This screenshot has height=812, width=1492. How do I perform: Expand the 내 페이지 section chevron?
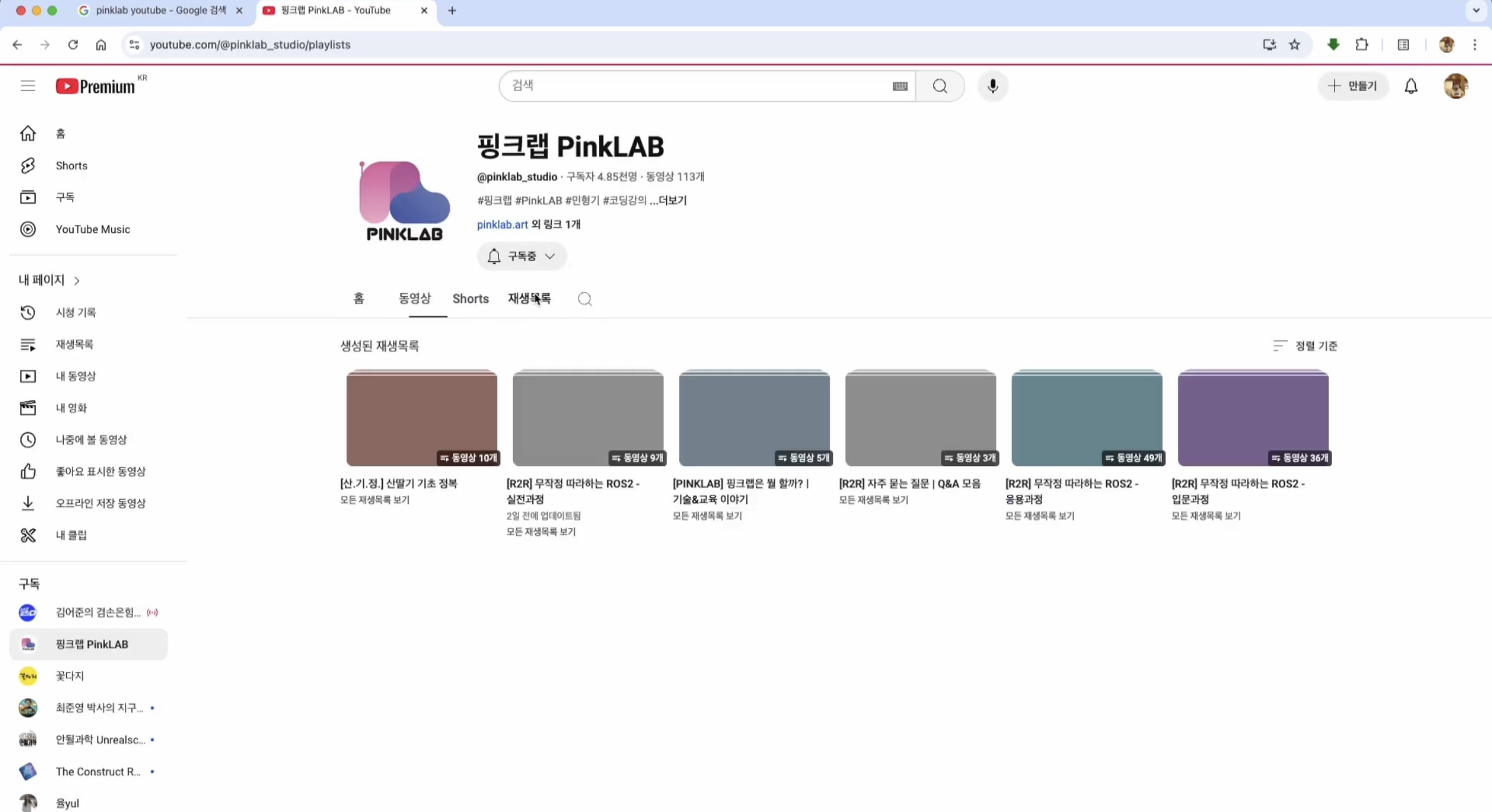77,280
